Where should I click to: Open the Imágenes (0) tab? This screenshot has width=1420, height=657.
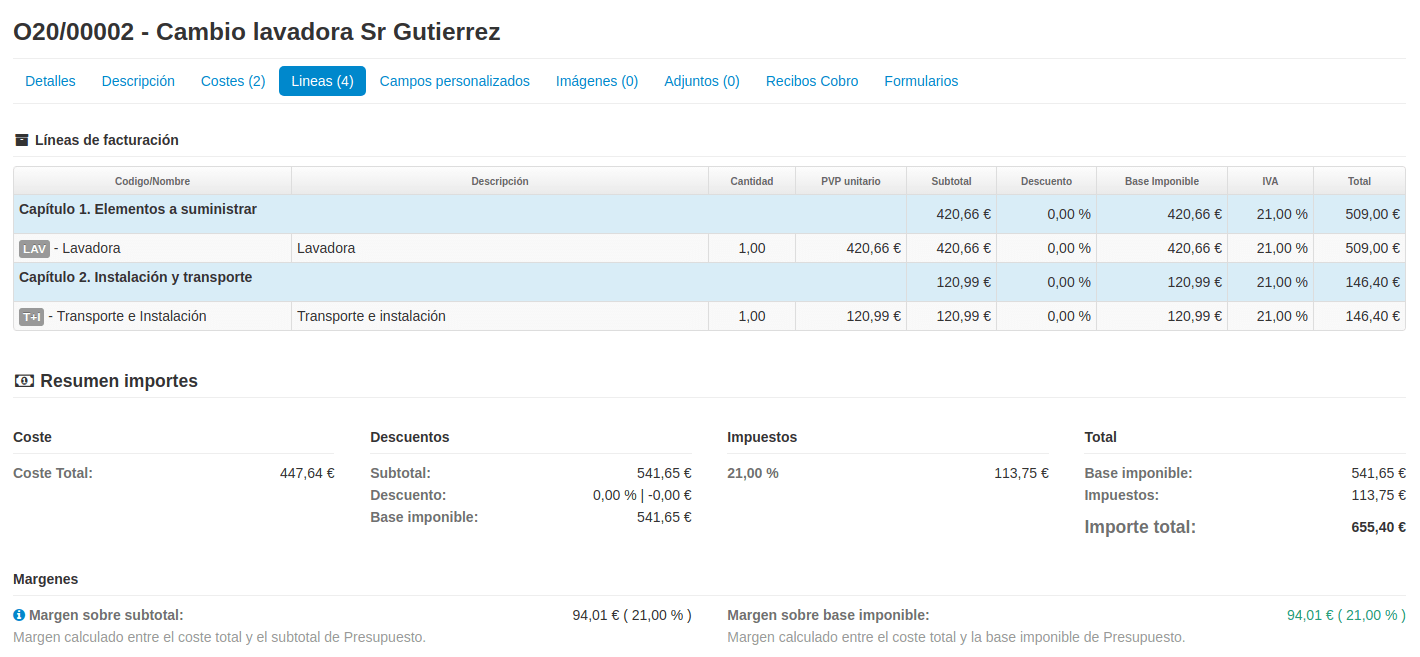(x=597, y=81)
